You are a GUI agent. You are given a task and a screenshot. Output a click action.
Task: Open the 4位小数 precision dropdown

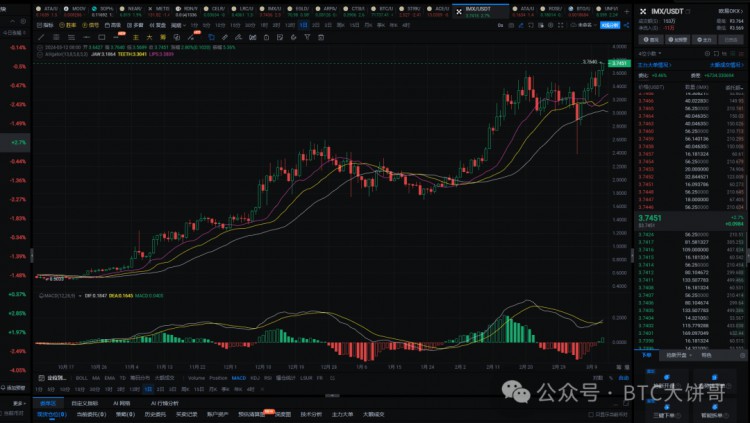point(650,53)
